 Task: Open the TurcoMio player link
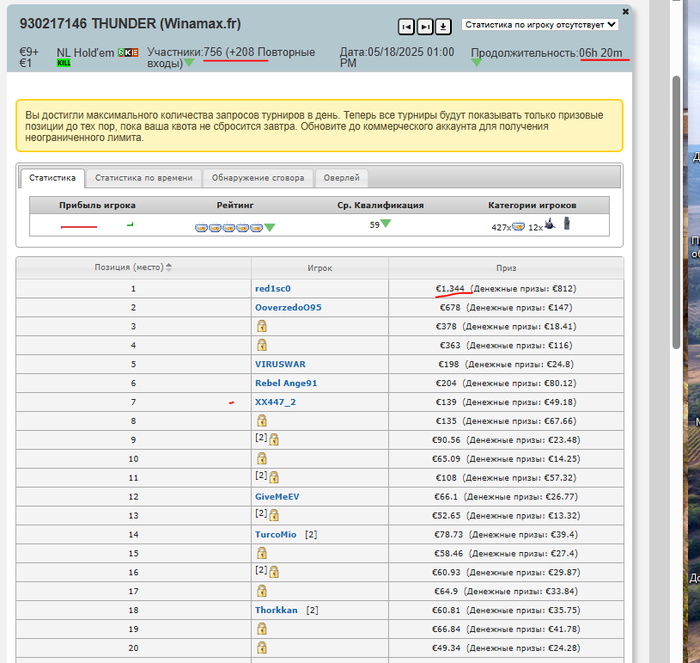(275, 534)
